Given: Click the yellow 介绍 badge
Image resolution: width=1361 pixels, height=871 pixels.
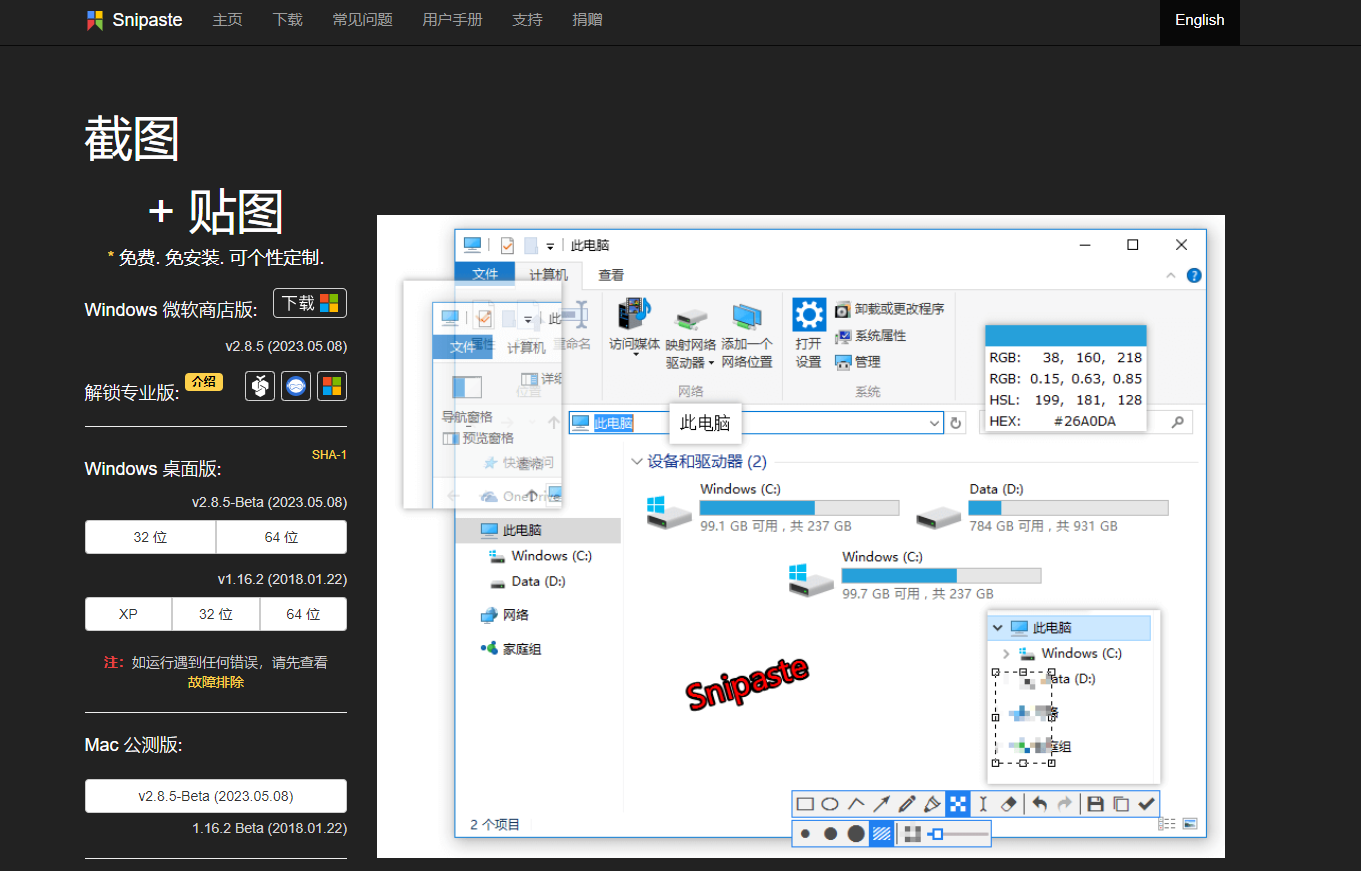Looking at the screenshot, I should click(x=204, y=381).
